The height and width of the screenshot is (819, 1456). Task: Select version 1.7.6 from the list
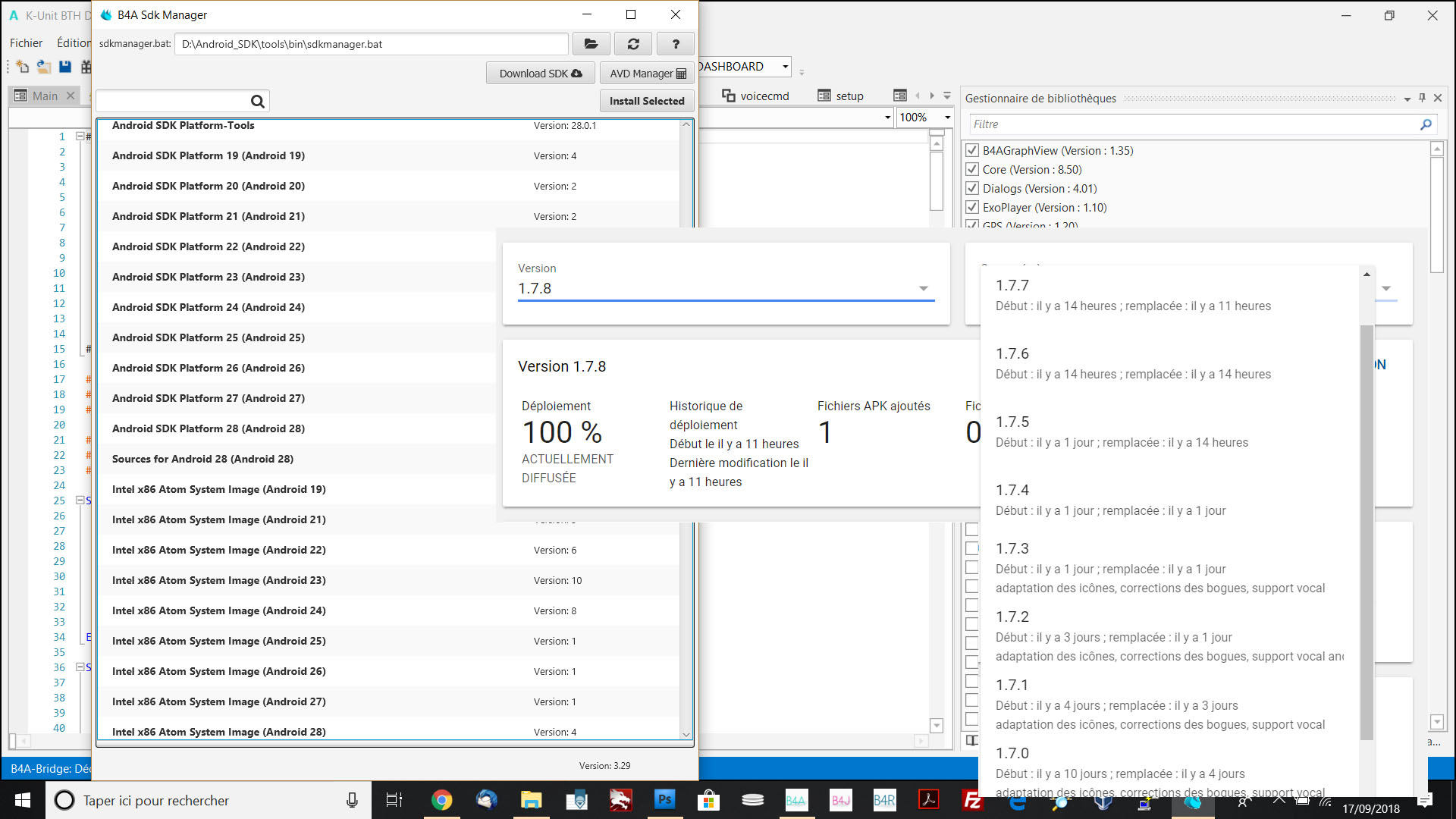(1169, 363)
